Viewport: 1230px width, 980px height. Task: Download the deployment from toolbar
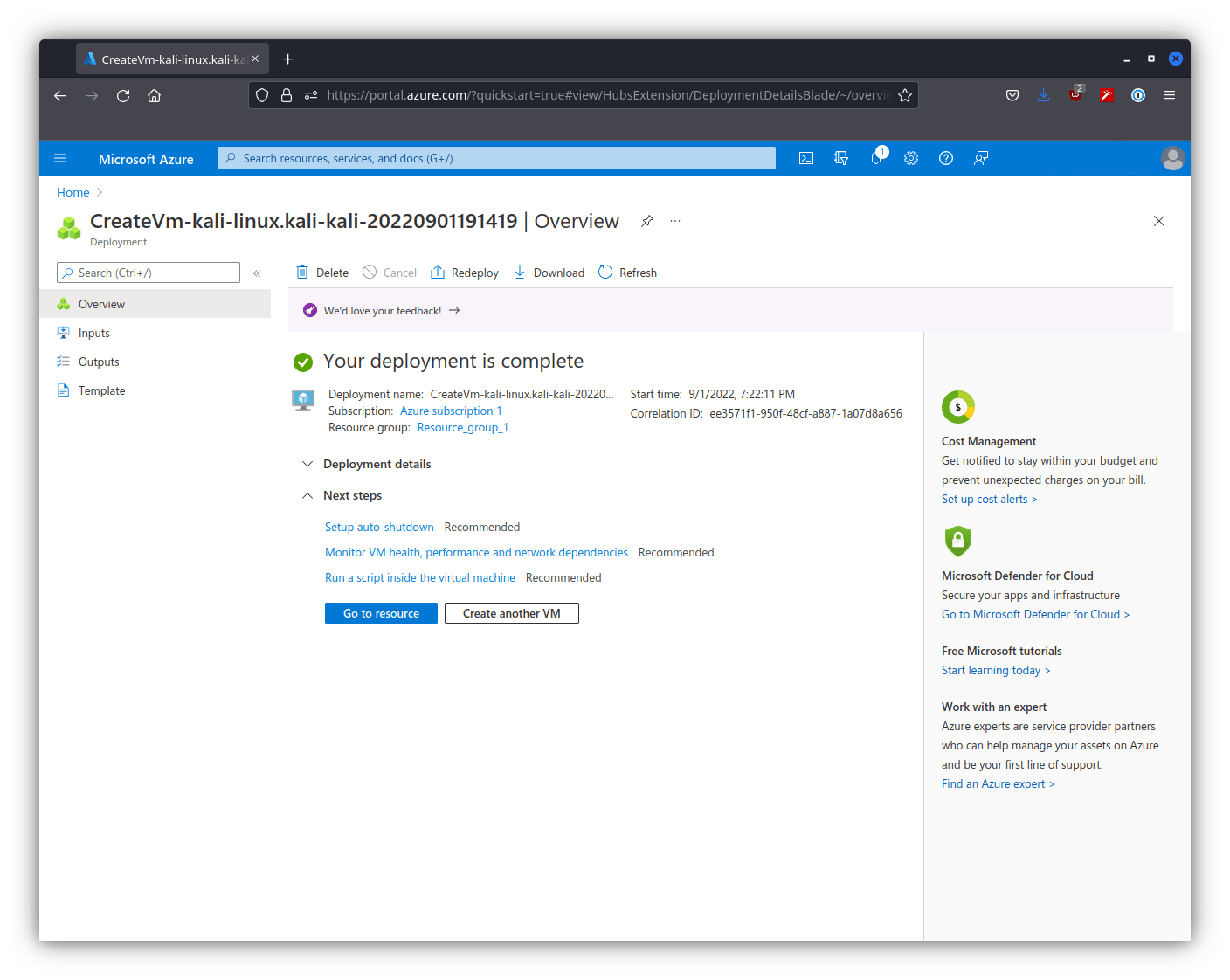[x=549, y=273]
